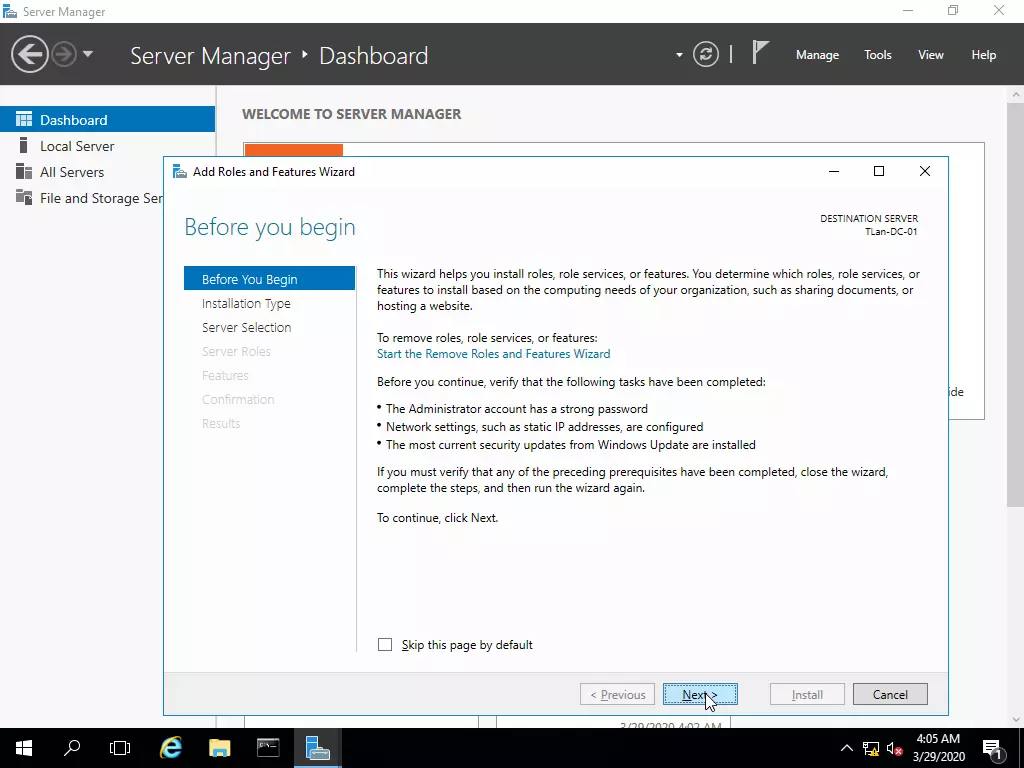Click the forward navigation arrow icon
This screenshot has width=1024, height=768.
[x=64, y=54]
